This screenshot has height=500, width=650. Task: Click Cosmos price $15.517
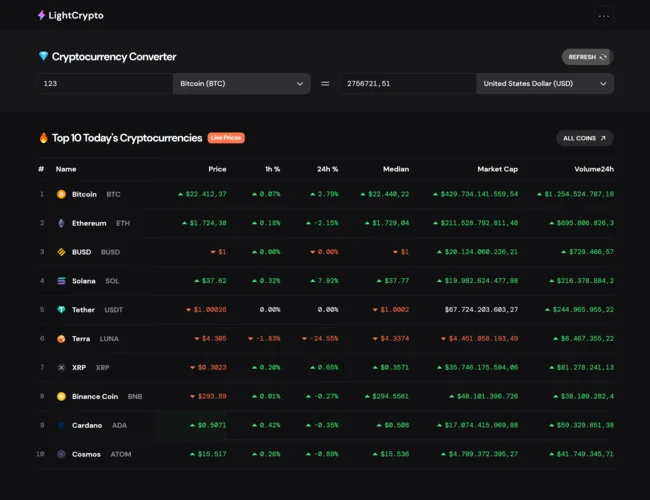tap(212, 454)
